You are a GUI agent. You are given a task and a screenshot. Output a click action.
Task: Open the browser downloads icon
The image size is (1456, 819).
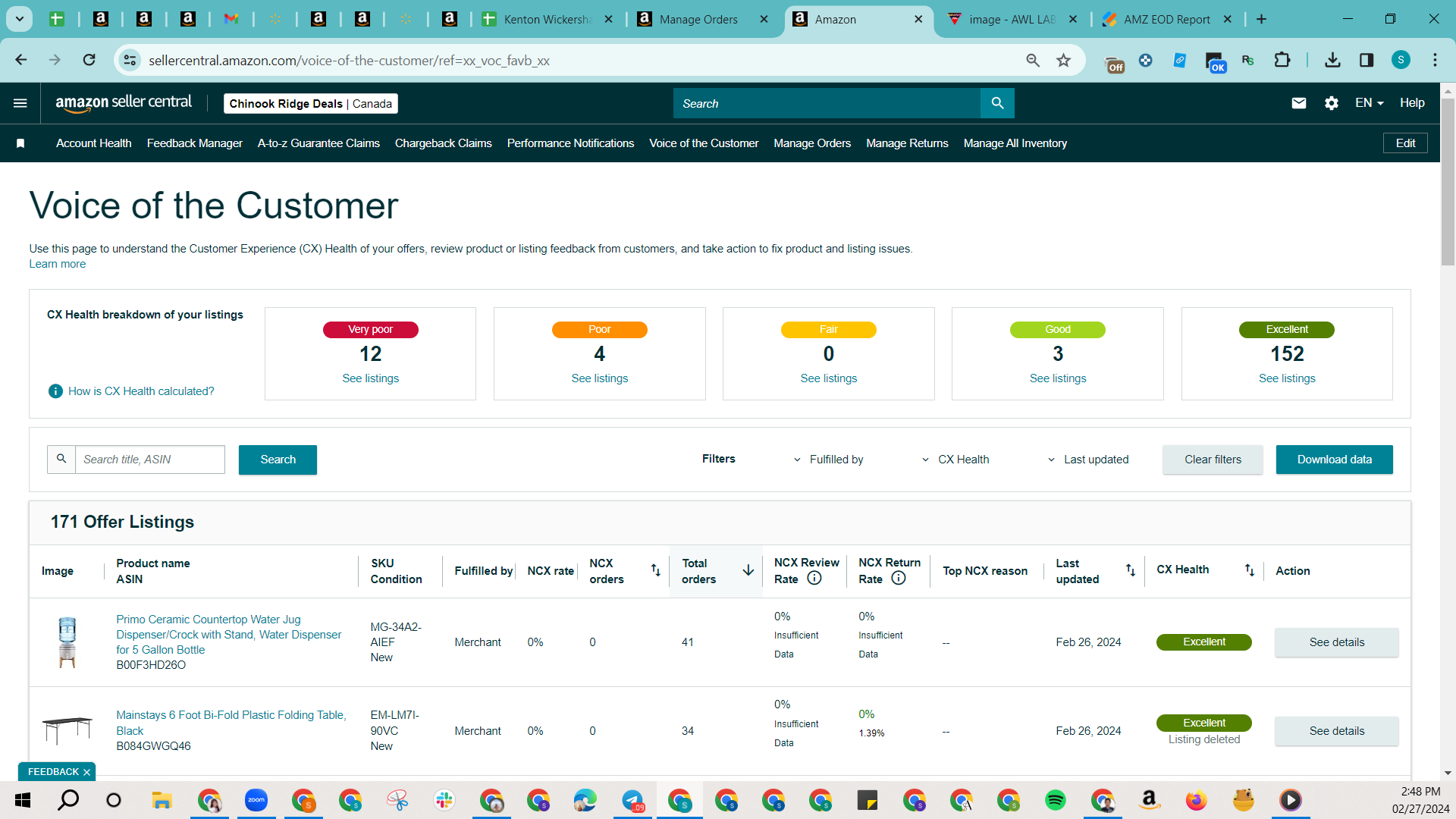tap(1332, 60)
